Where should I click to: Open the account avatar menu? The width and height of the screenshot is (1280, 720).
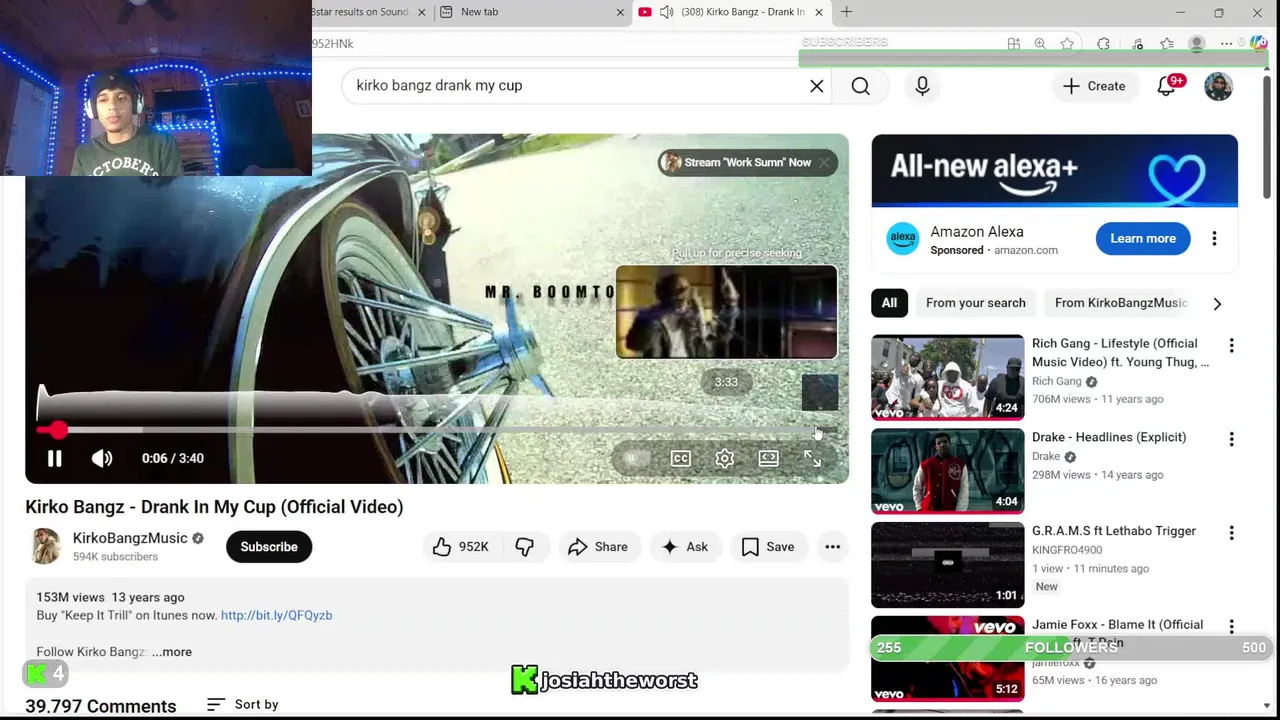1218,86
